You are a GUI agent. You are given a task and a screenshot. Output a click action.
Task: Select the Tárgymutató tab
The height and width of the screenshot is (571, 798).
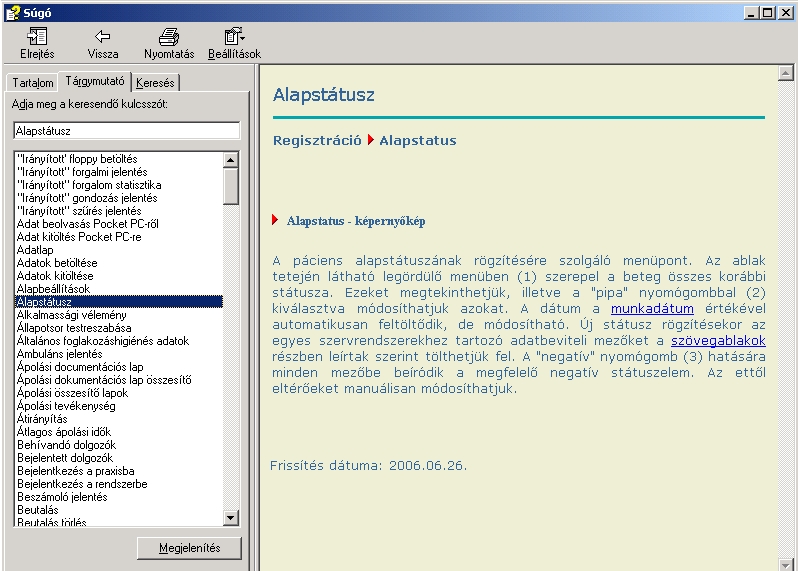95,82
